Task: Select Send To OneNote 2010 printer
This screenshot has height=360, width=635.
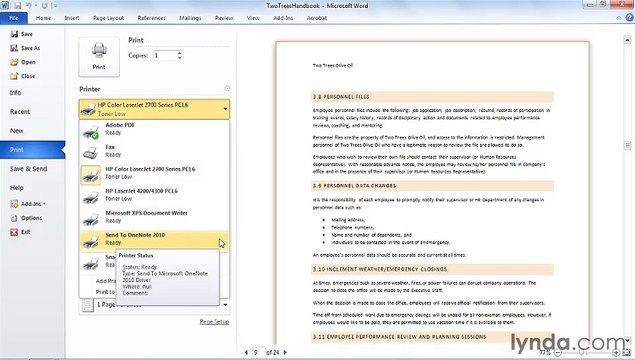Action: tap(154, 242)
